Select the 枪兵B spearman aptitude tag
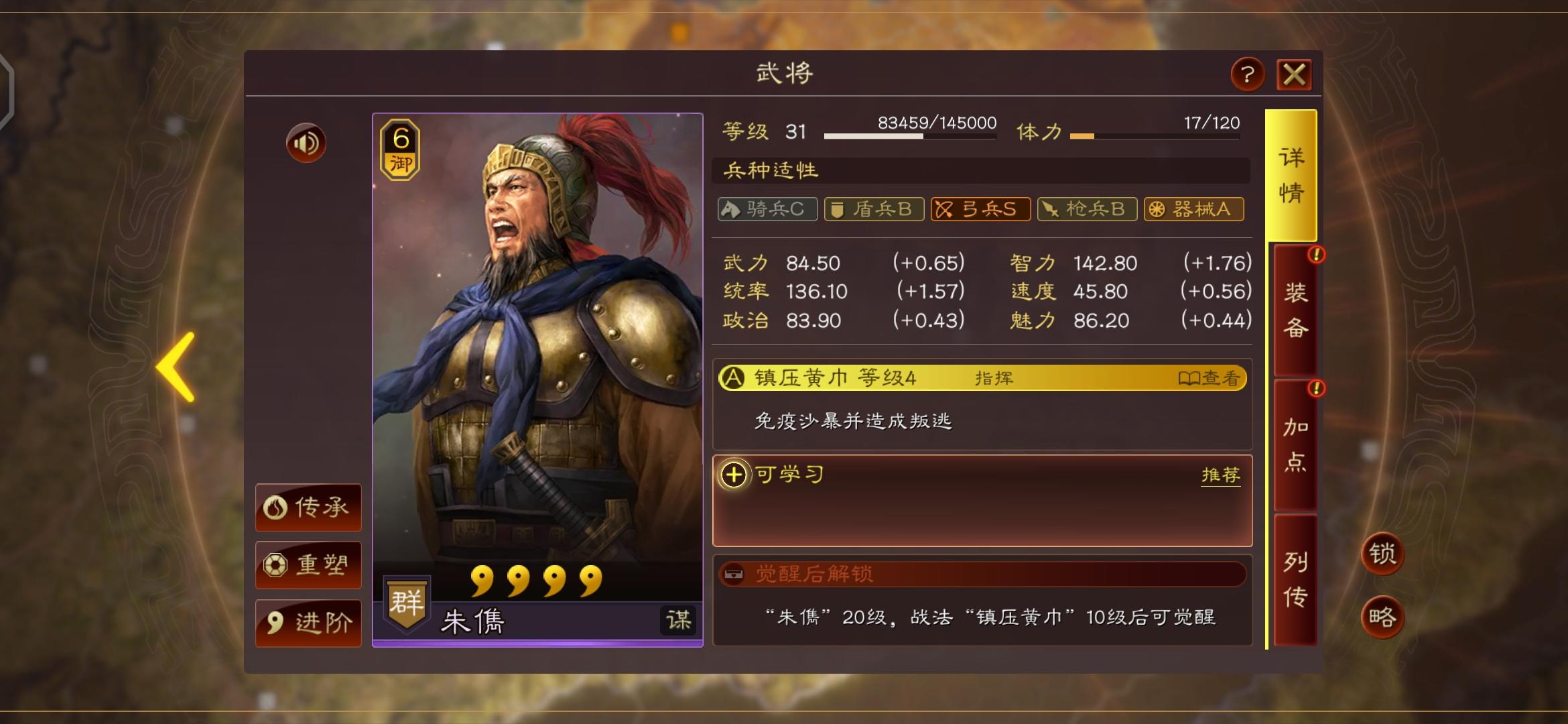The width and height of the screenshot is (1568, 724). pos(1087,209)
